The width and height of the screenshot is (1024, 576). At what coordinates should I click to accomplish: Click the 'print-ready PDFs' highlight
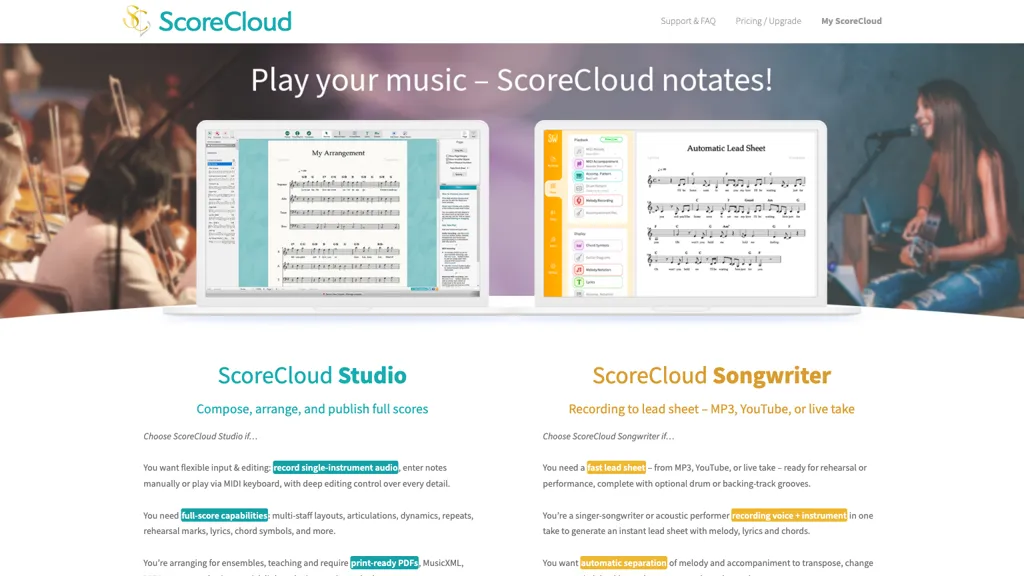pos(384,563)
